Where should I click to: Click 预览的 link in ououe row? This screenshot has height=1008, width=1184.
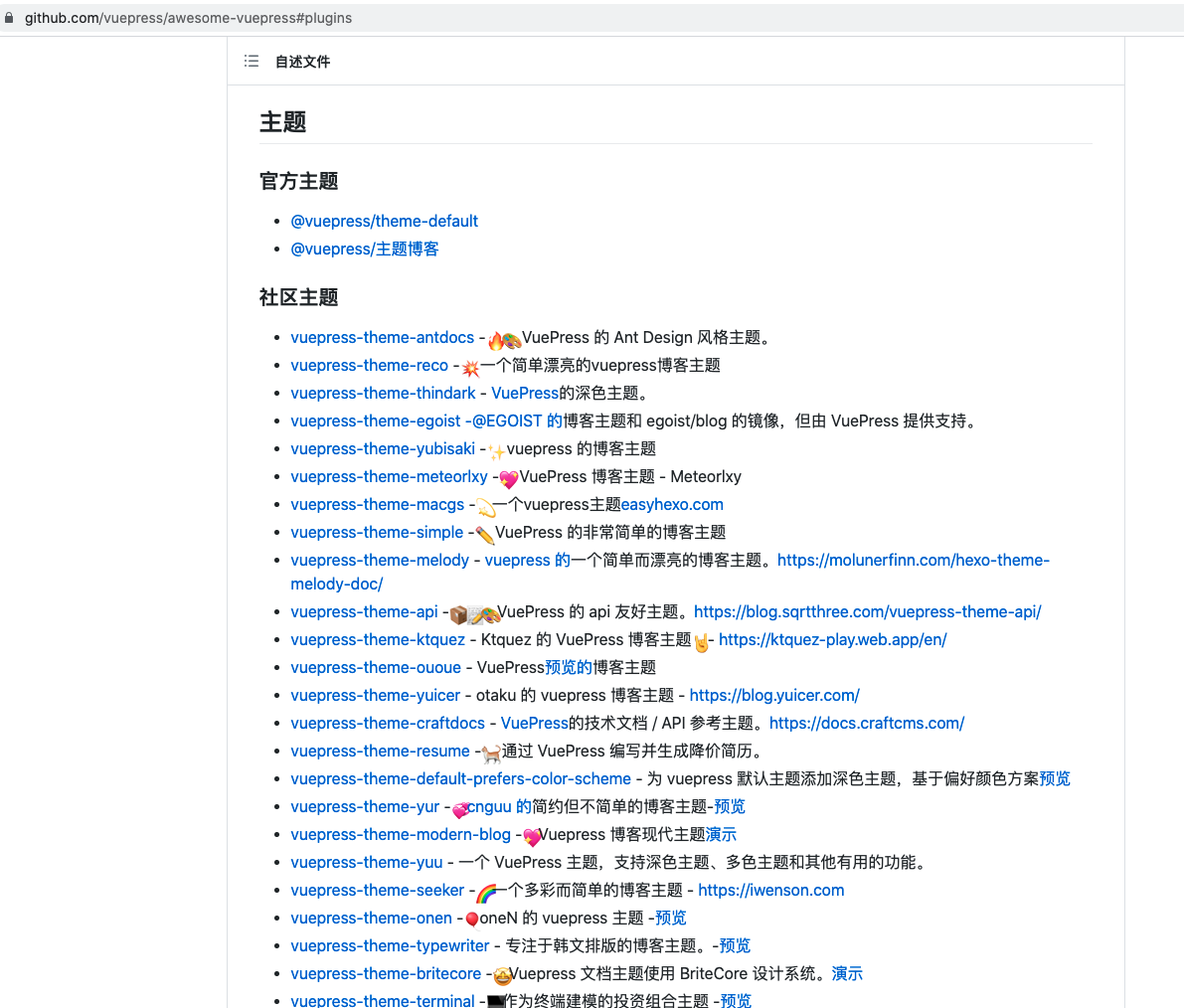569,668
